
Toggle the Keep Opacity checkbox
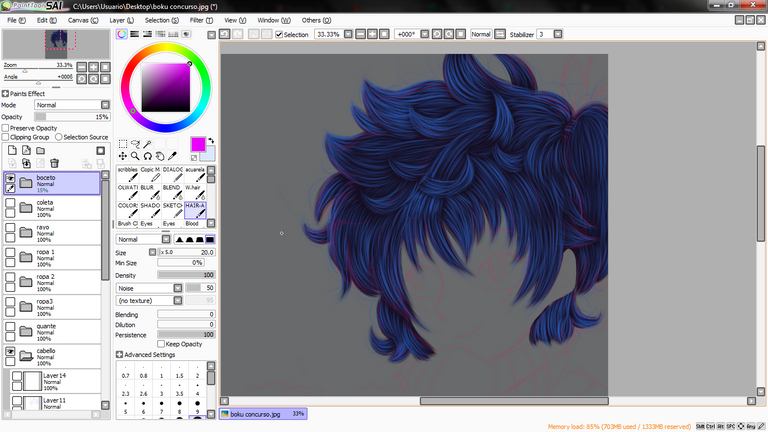[x=161, y=344]
